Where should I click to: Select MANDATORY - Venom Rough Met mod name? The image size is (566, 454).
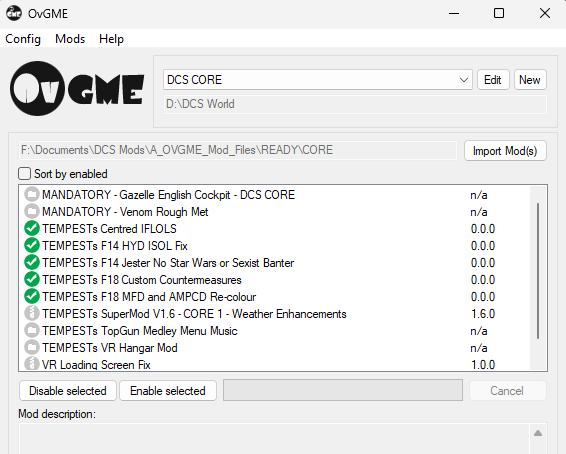click(x=125, y=212)
